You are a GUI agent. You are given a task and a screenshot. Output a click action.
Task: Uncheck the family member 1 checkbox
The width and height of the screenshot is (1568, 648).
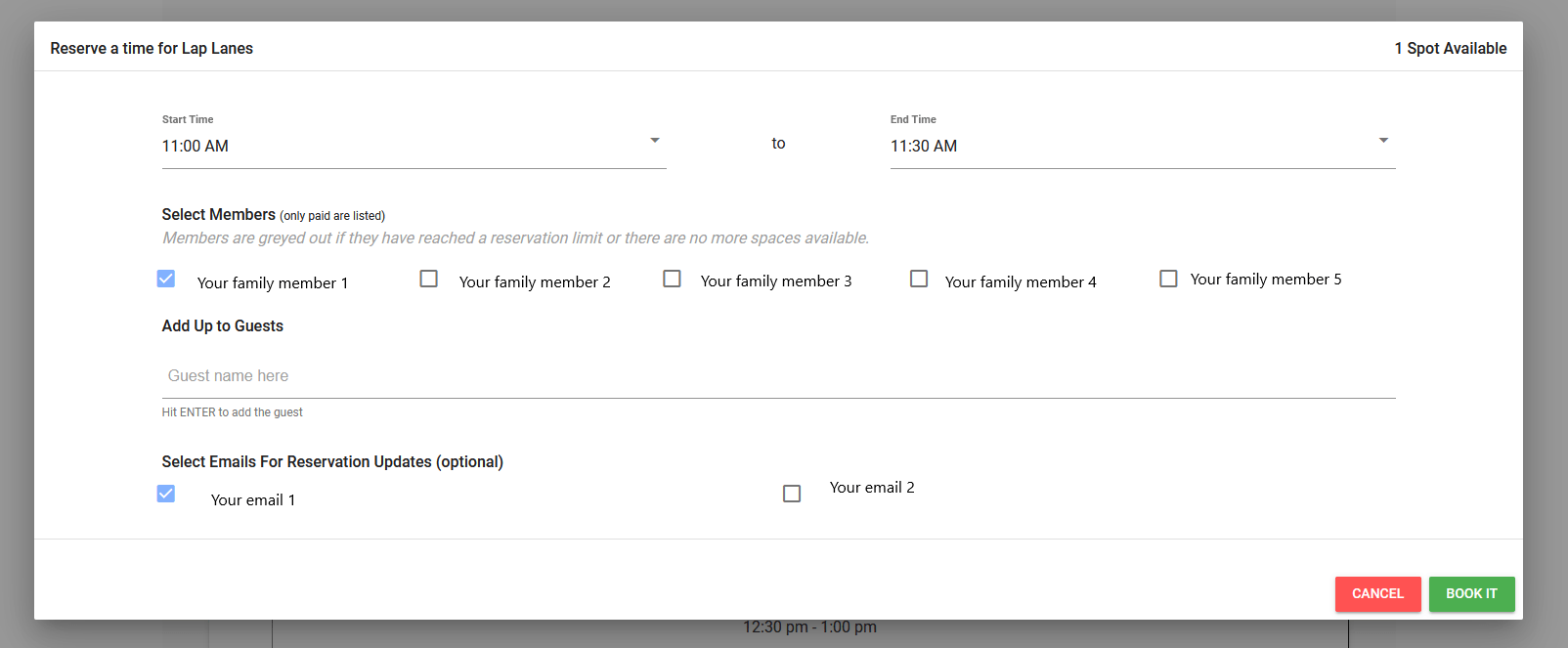coord(166,280)
